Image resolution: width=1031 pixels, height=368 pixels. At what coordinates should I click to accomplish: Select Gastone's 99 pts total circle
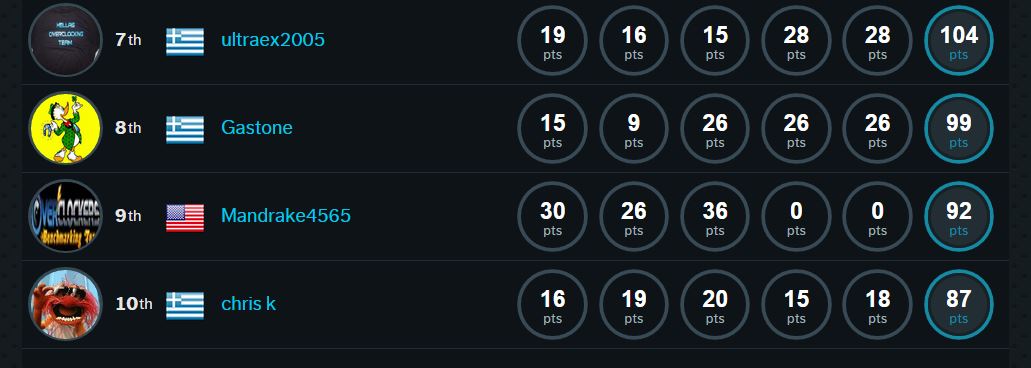pyautogui.click(x=959, y=129)
